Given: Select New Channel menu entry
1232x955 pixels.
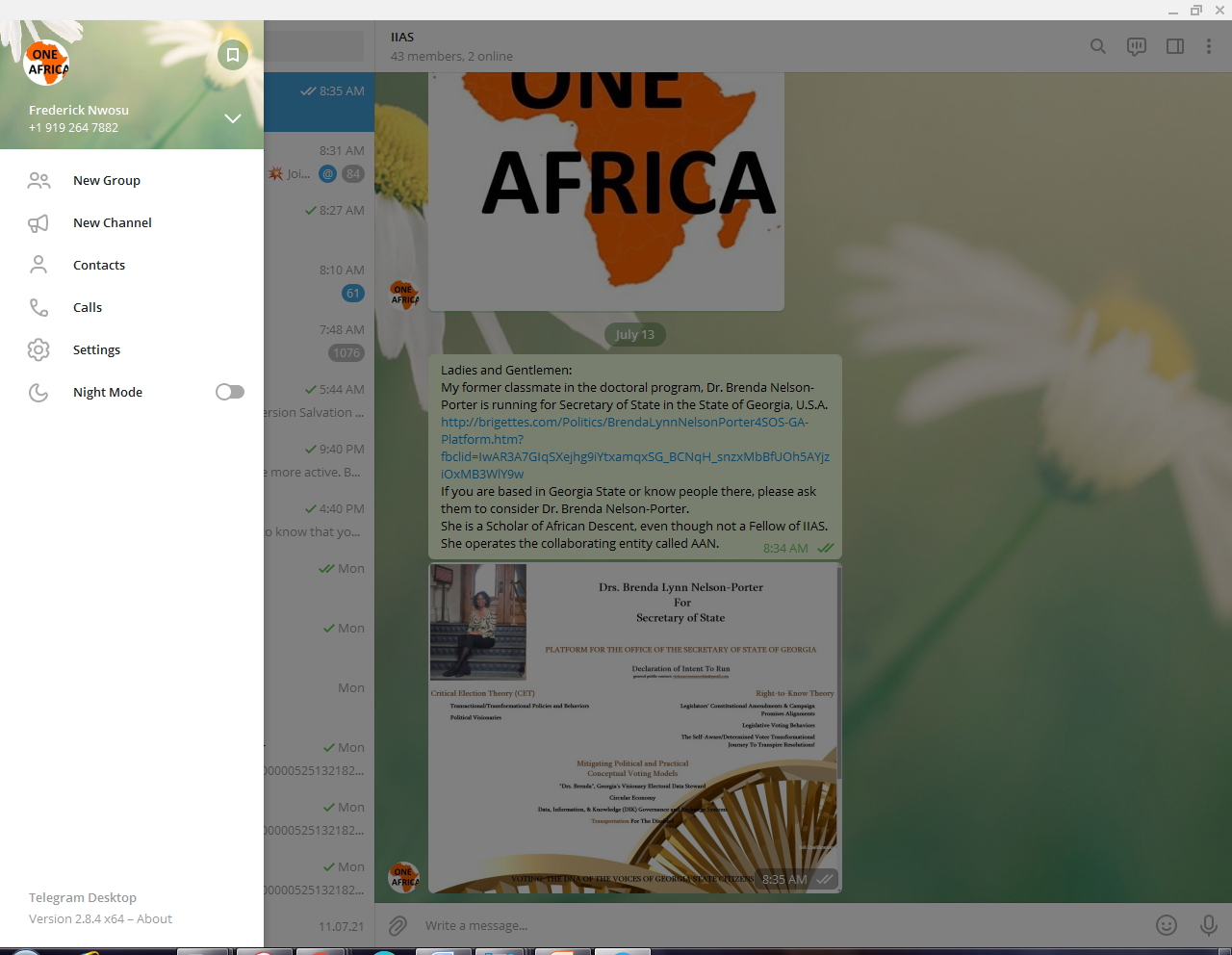Looking at the screenshot, I should tap(132, 222).
